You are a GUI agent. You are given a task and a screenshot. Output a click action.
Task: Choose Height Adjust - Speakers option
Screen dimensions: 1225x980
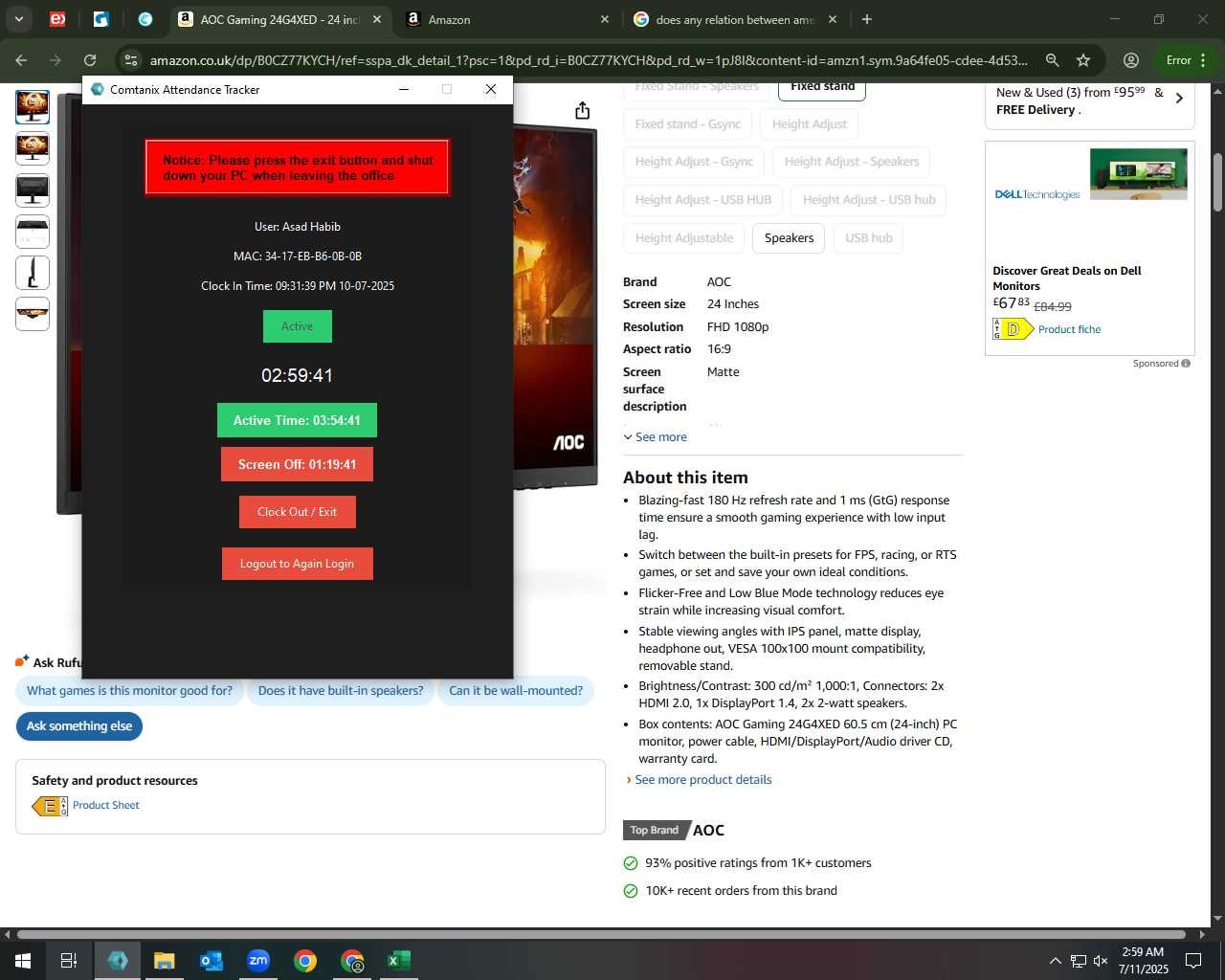coord(852,162)
